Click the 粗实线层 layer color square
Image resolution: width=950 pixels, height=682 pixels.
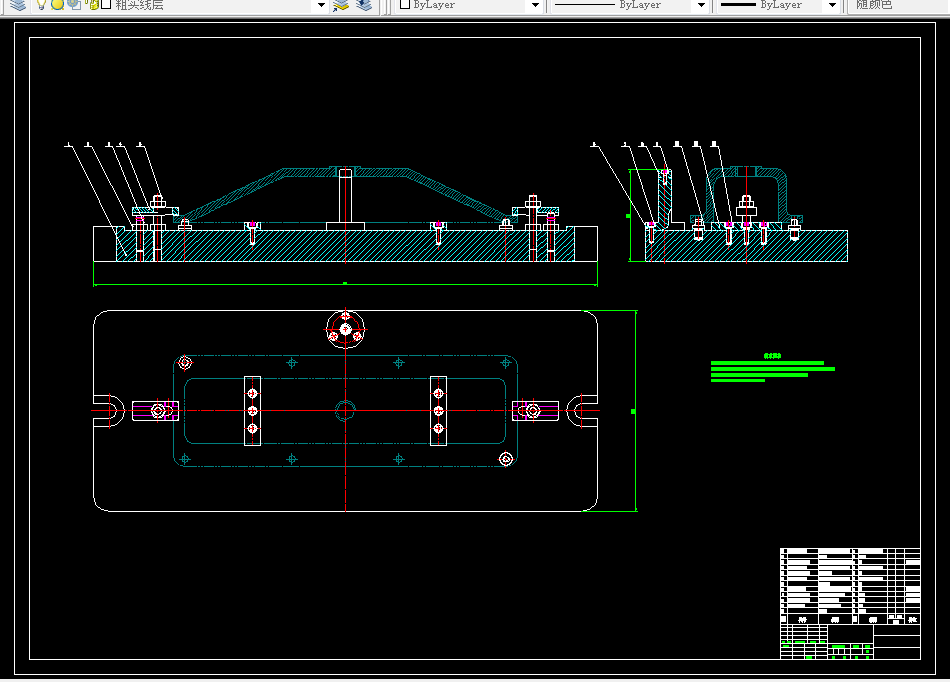click(x=105, y=5)
